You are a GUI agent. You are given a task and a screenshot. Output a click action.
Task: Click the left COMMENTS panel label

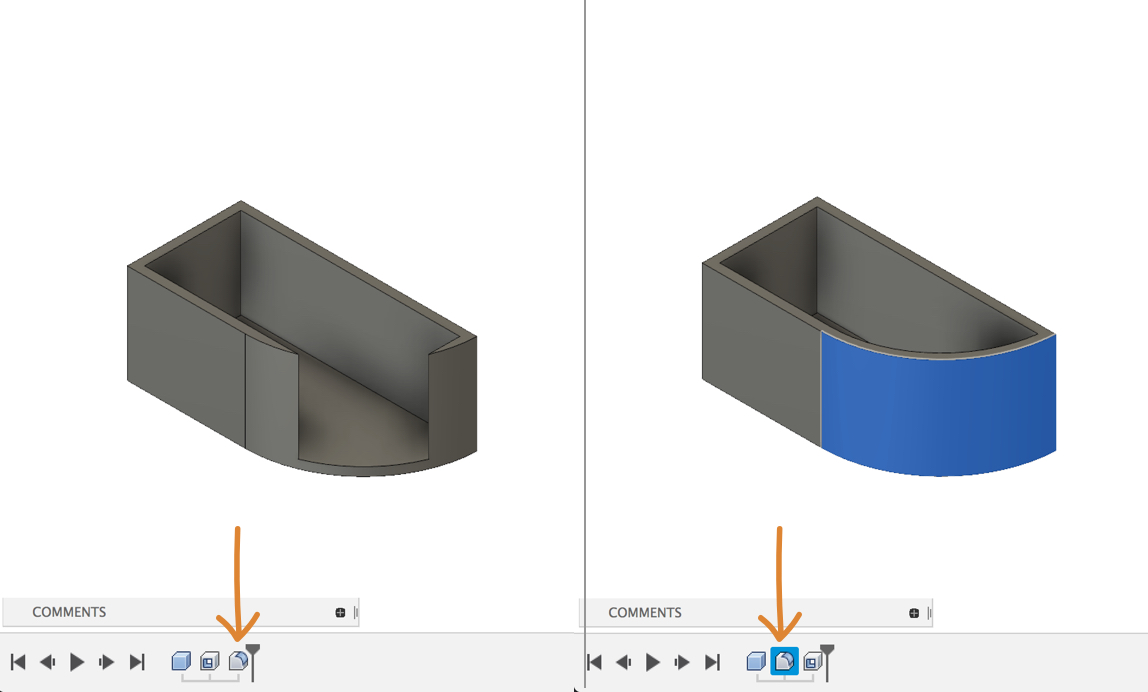click(x=69, y=612)
